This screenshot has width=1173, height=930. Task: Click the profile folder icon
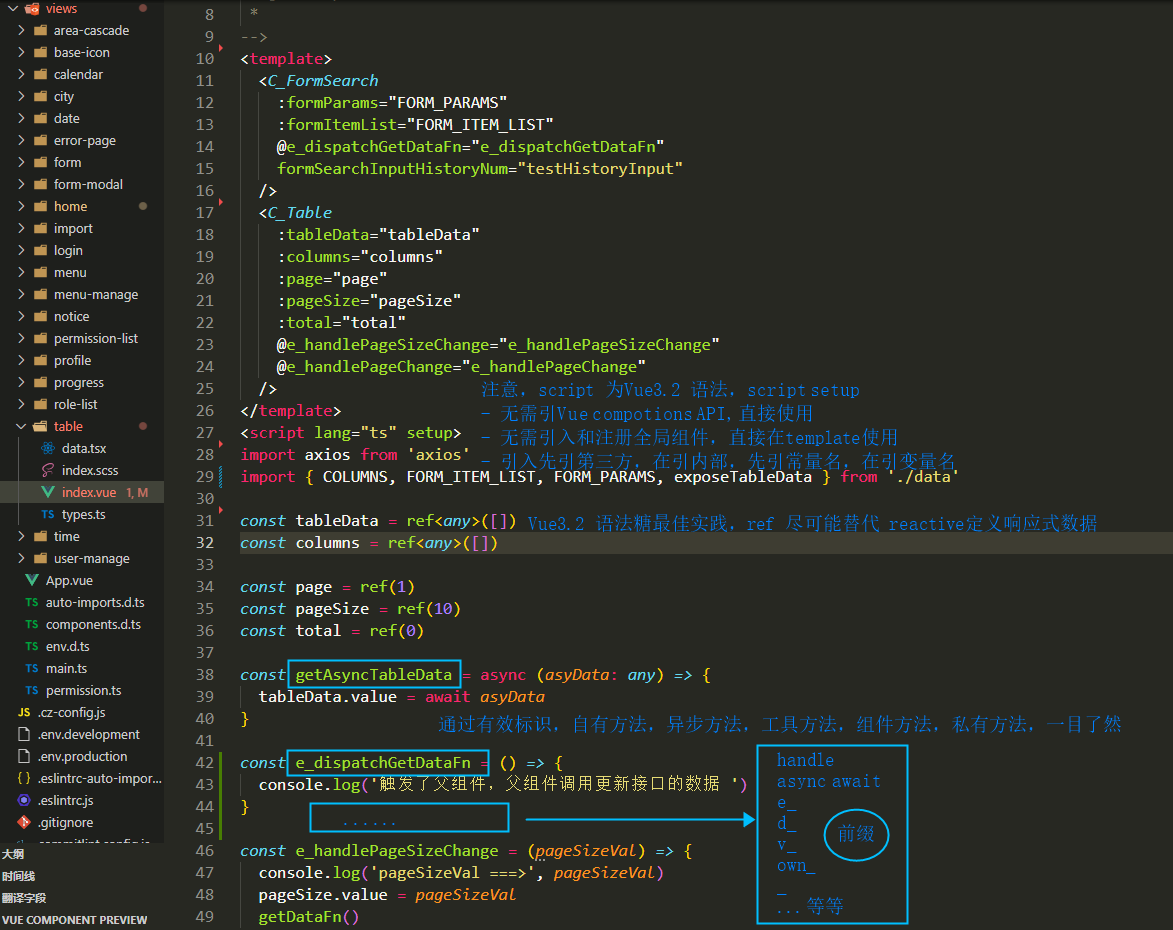pos(40,360)
